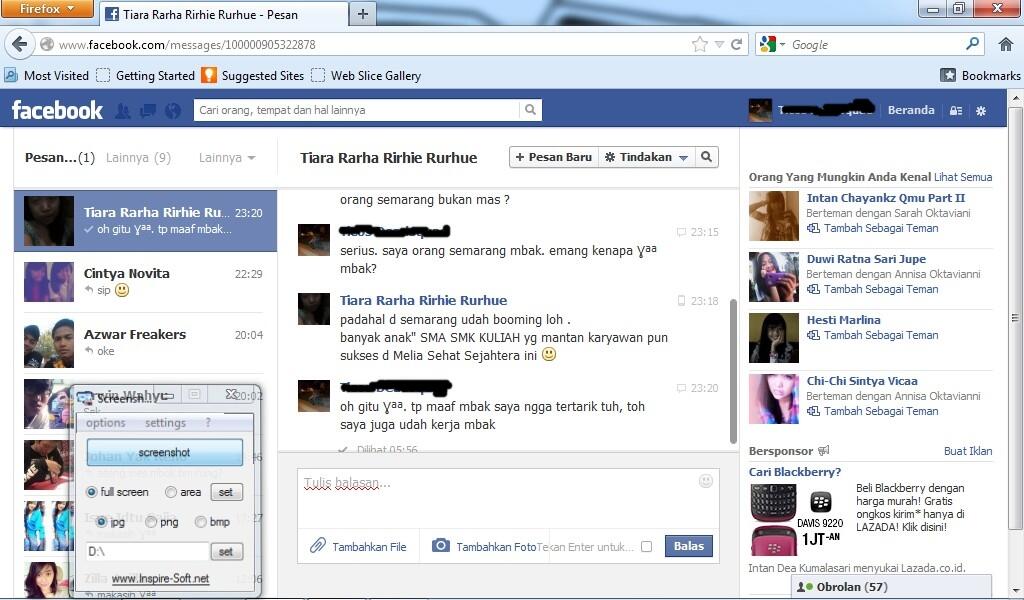
Task: Open URL history dropdown arrow
Action: point(719,44)
